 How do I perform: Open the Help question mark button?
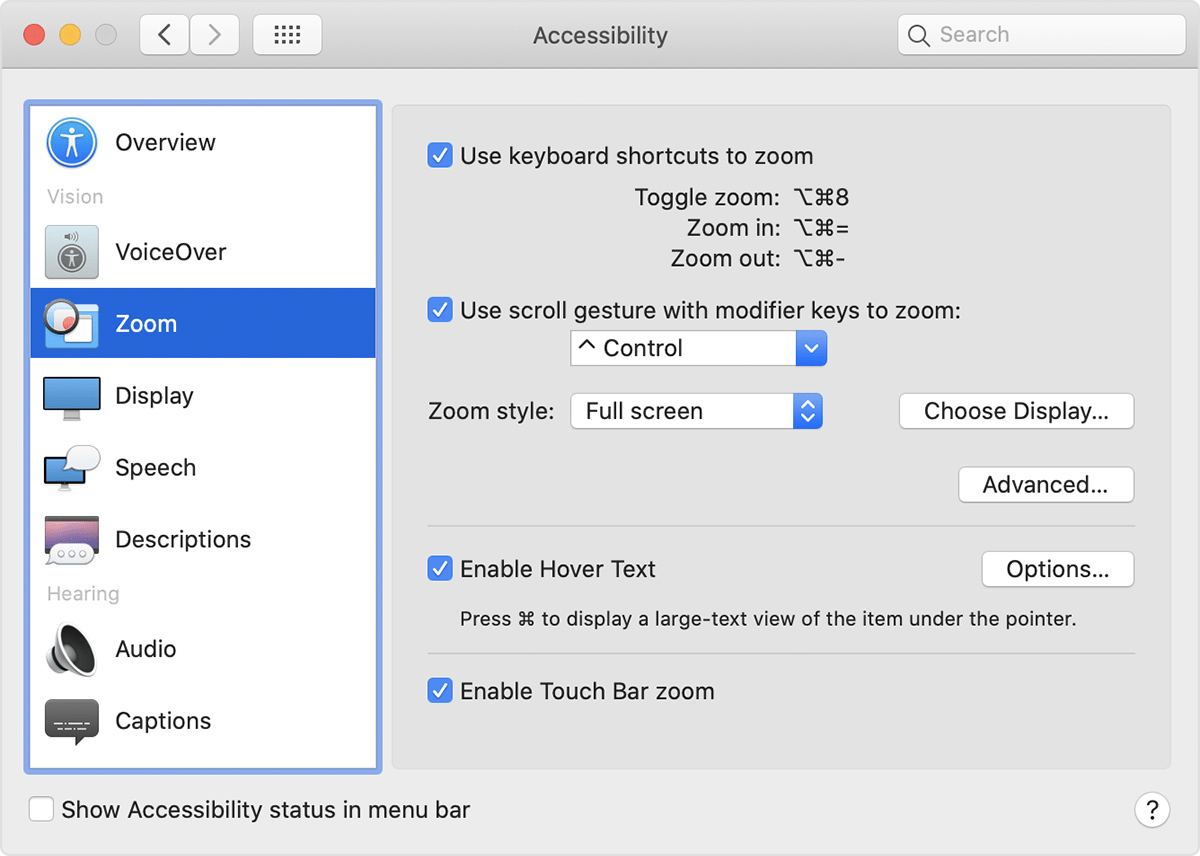point(1152,809)
